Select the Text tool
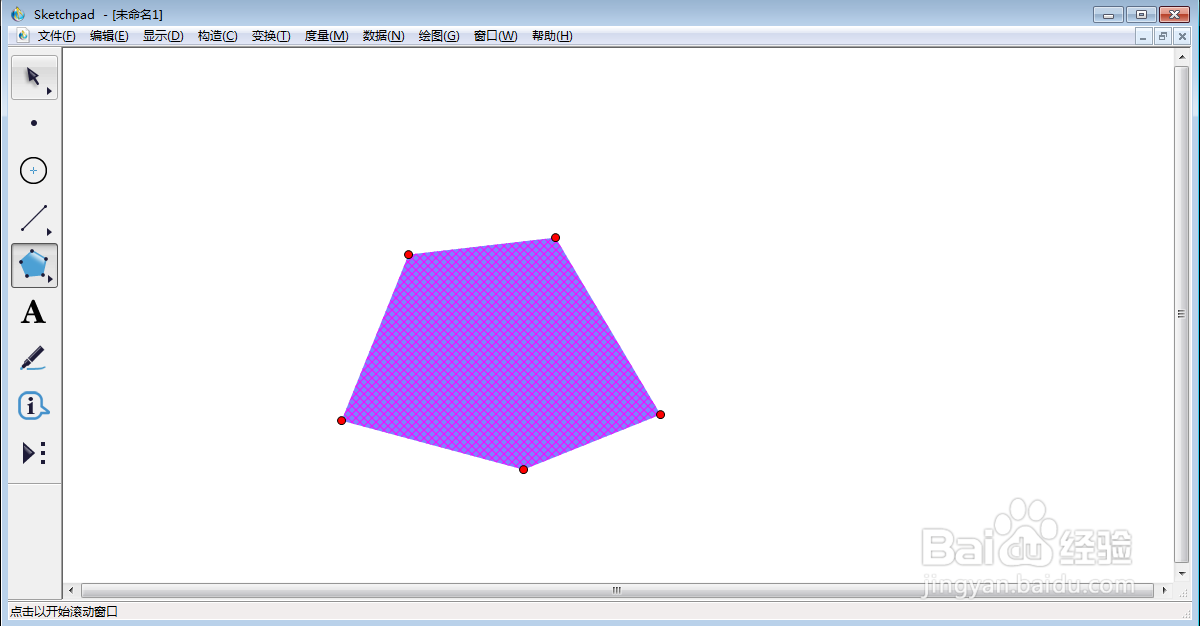This screenshot has height=626, width=1200. [34, 312]
